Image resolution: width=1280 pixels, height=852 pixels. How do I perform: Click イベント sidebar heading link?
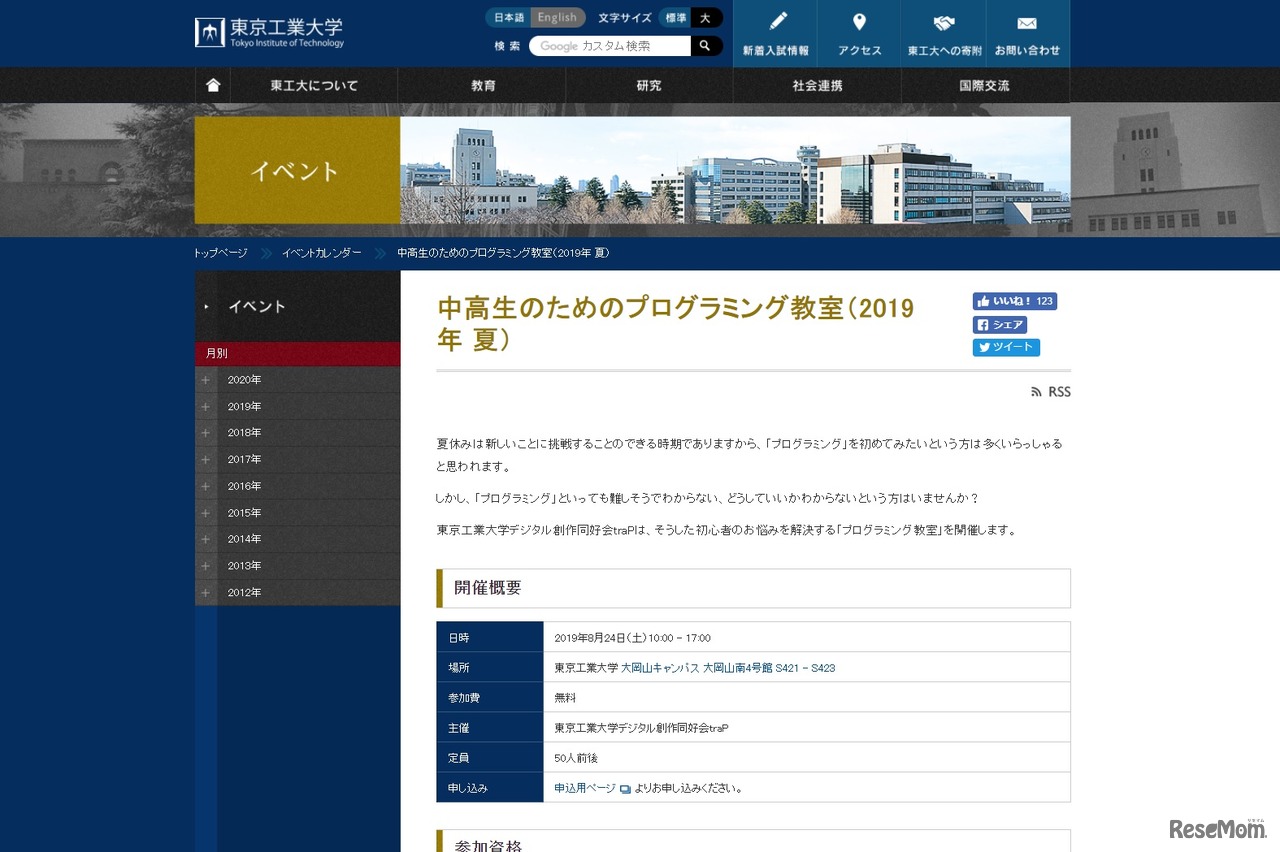[x=257, y=307]
